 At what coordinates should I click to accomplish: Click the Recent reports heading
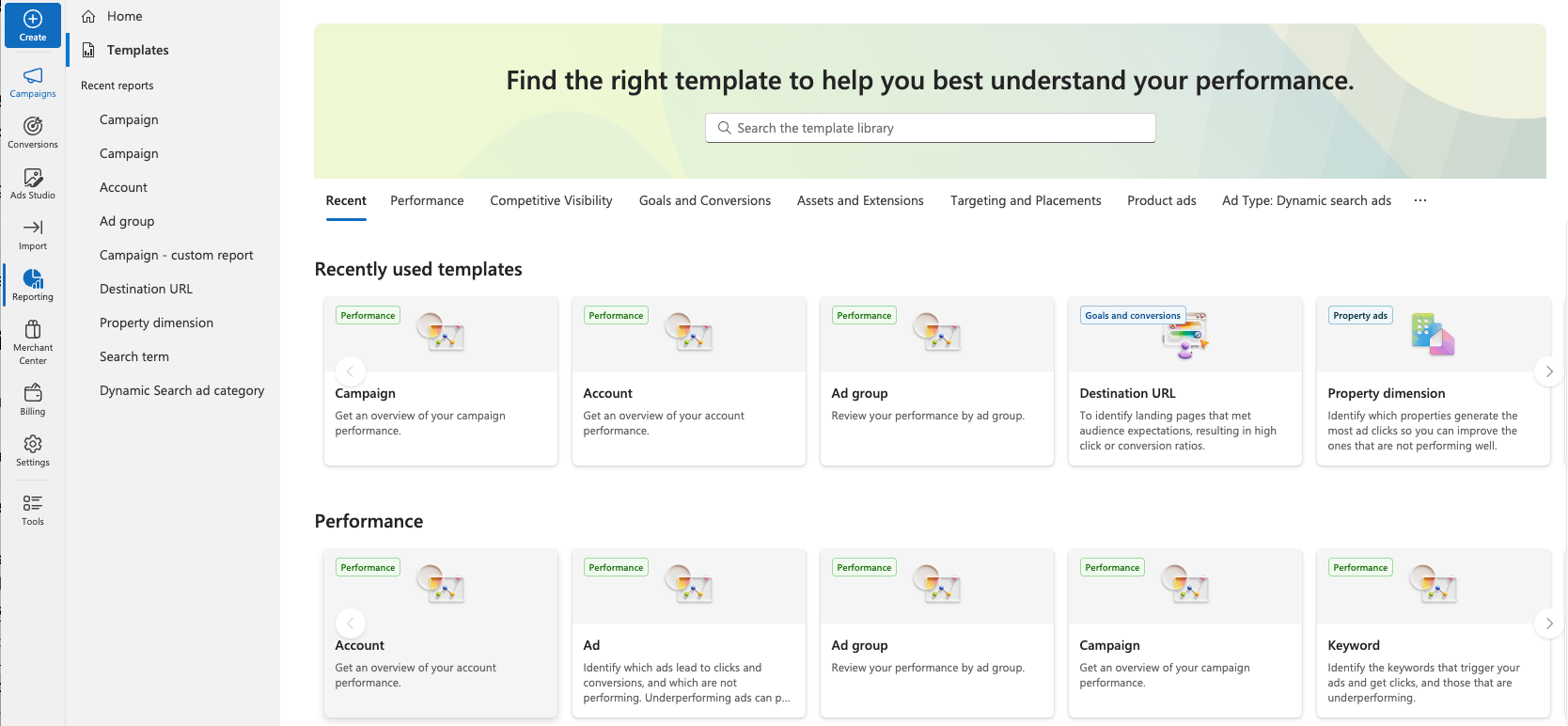pyautogui.click(x=118, y=86)
